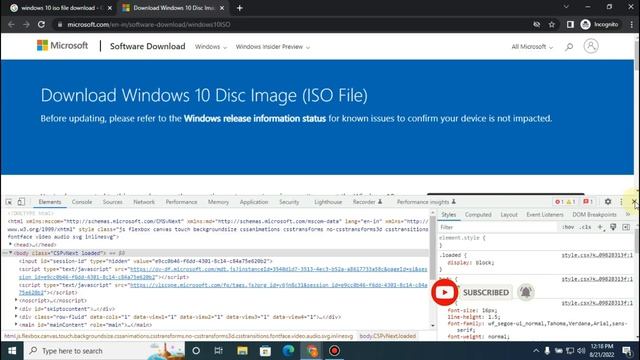Open the Security tab

(x=289, y=202)
